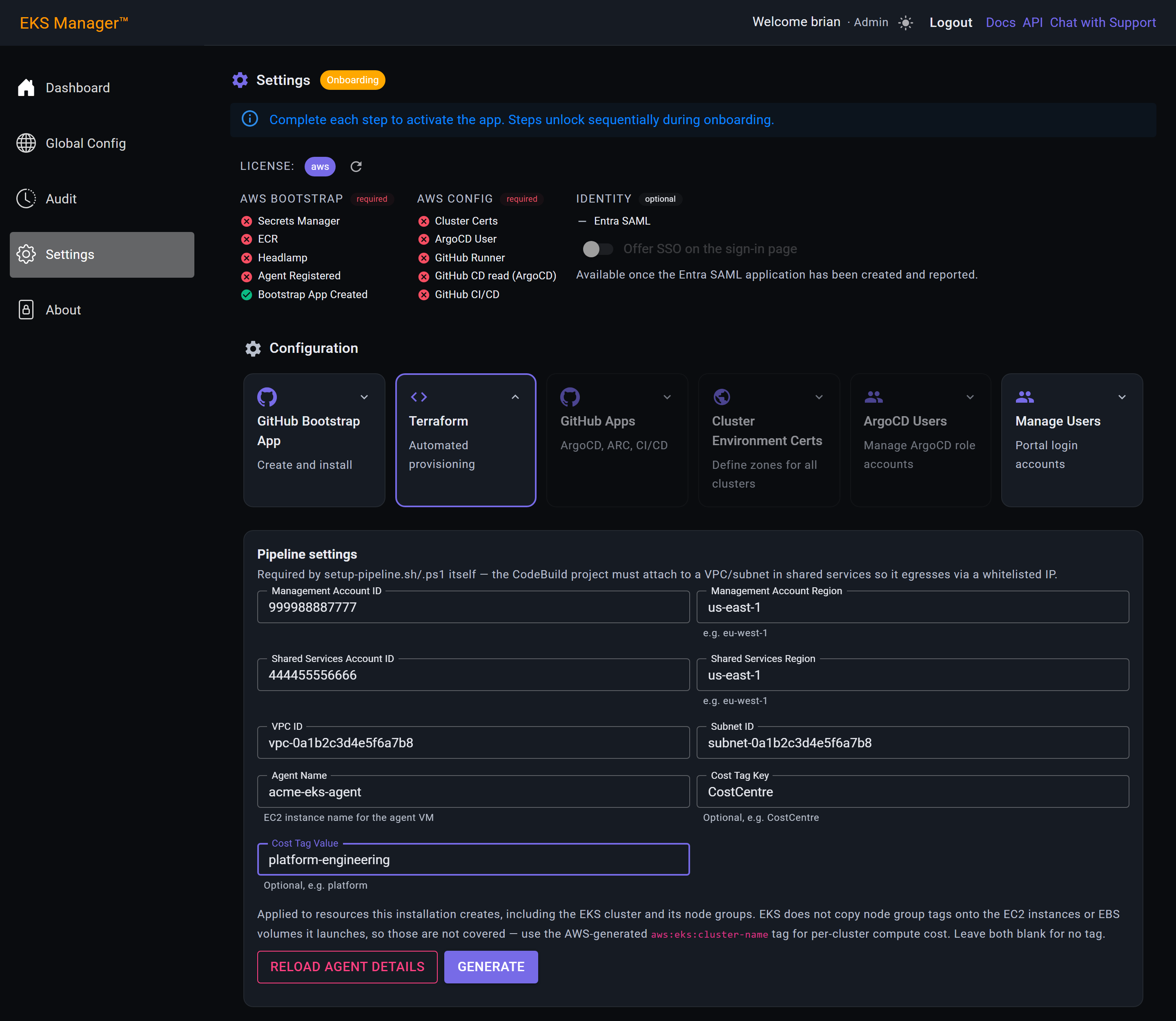Click the Onboarding status badge

pyautogui.click(x=352, y=80)
